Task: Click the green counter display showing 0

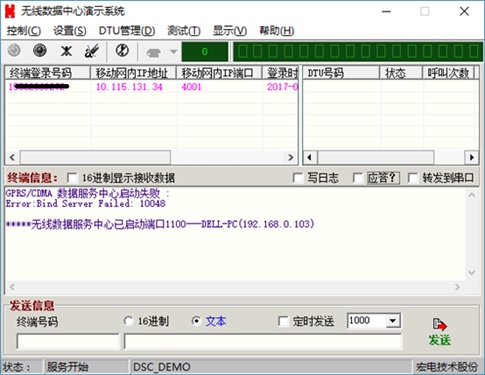Action: 205,52
